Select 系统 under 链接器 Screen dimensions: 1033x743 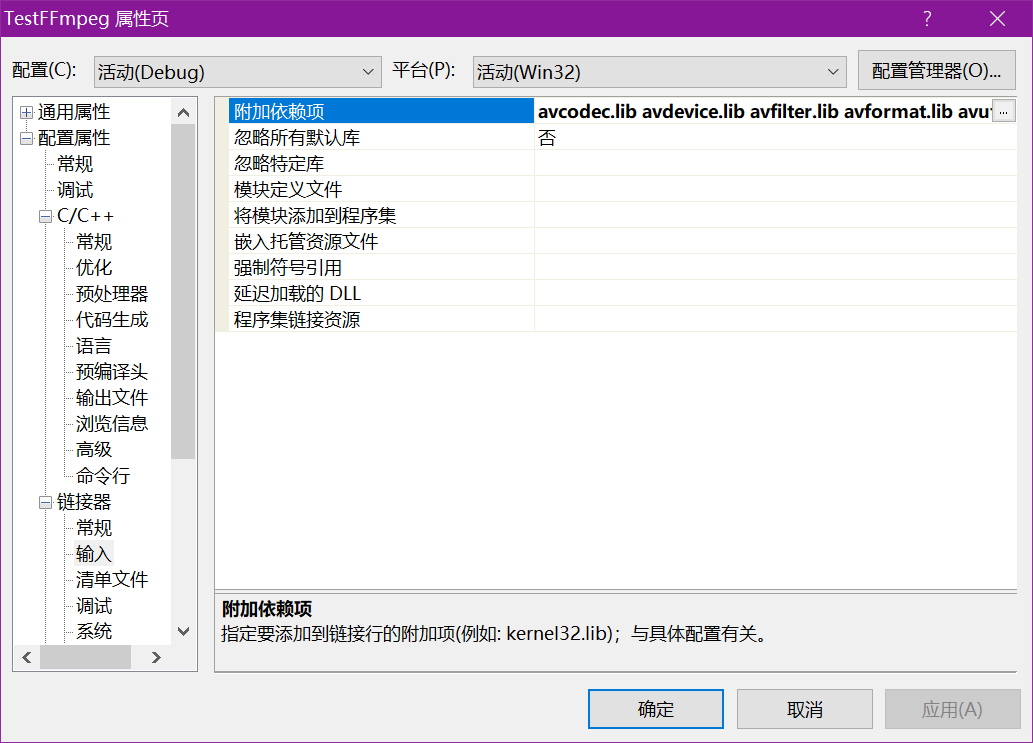(x=94, y=632)
